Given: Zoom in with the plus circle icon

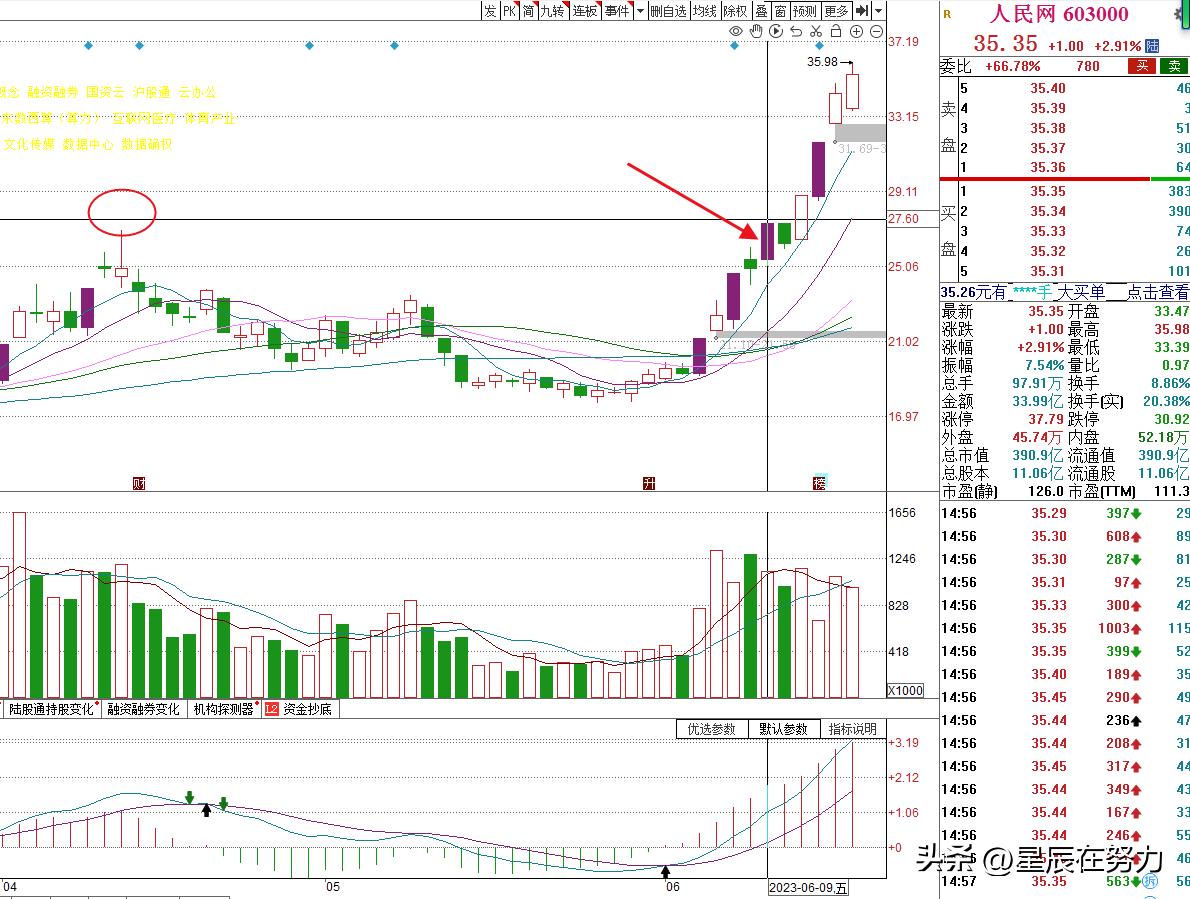Looking at the screenshot, I should coord(856,31).
